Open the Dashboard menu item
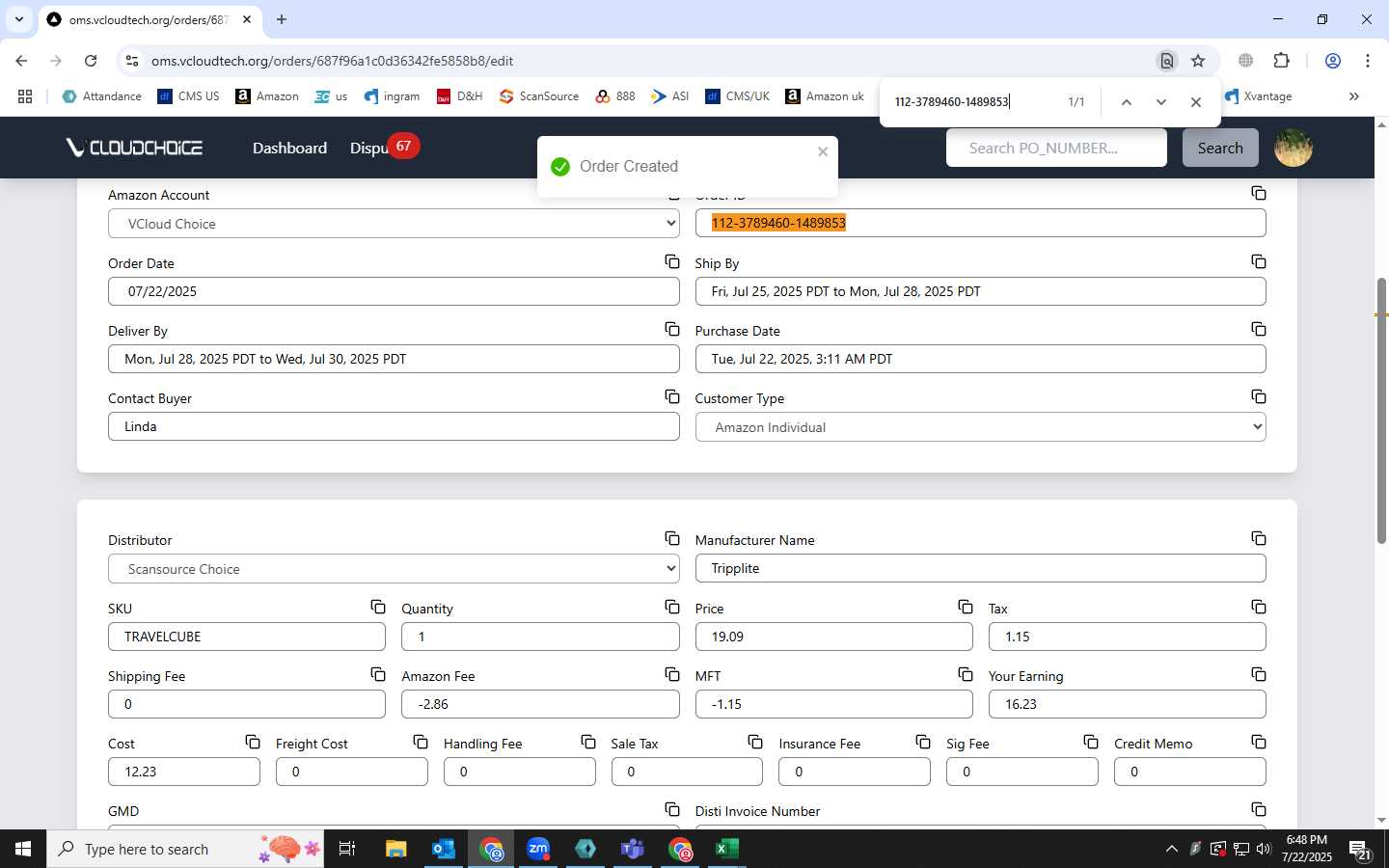 [x=289, y=148]
